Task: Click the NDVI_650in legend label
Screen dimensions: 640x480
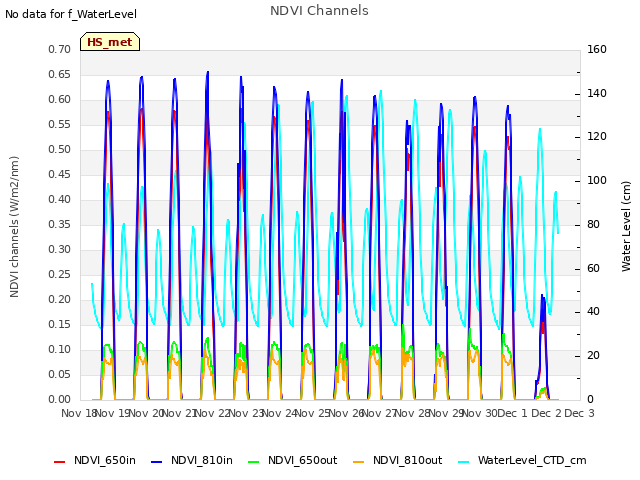Action: 105,460
